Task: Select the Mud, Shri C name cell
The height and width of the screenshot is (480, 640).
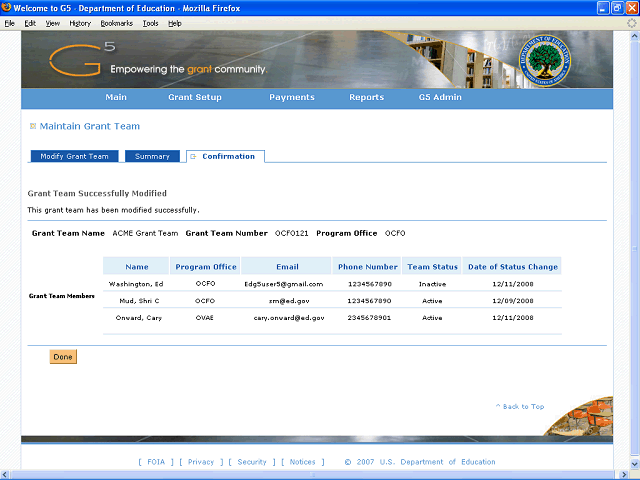Action: (139, 301)
